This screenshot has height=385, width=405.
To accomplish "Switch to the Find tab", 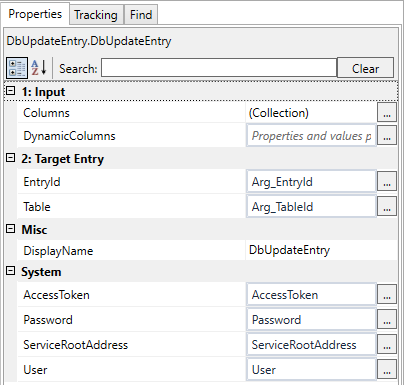I will [141, 15].
